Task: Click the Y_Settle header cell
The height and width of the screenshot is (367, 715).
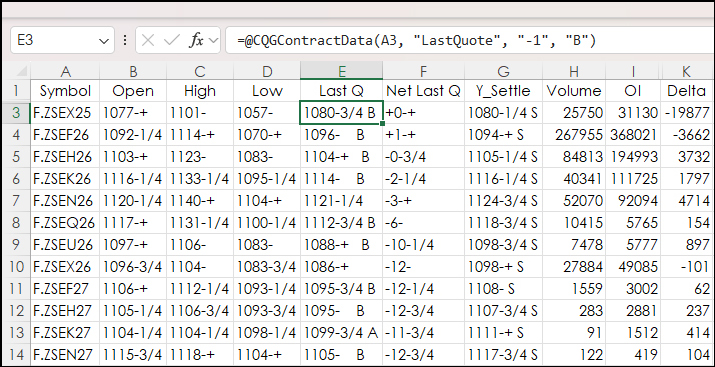Action: (x=503, y=91)
